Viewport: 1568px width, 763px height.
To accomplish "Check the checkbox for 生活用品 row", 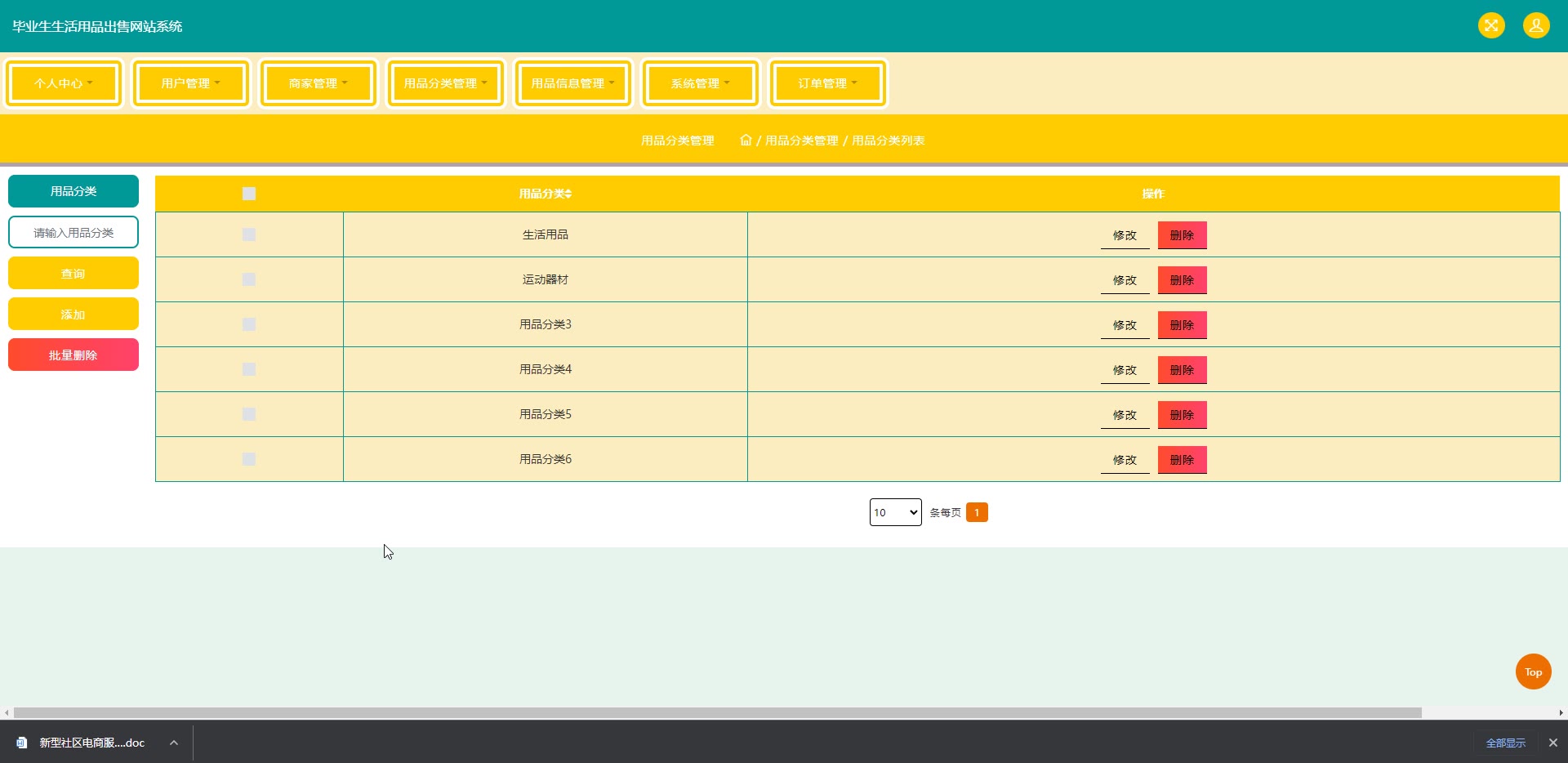I will point(249,234).
